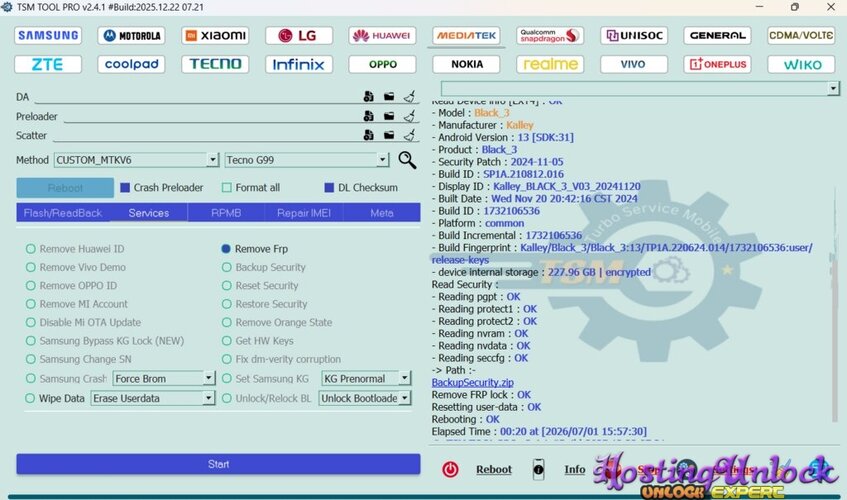Expand the Method CUSTOM_MTKV6 dropdown
Image resolution: width=847 pixels, height=500 pixels.
click(213, 160)
